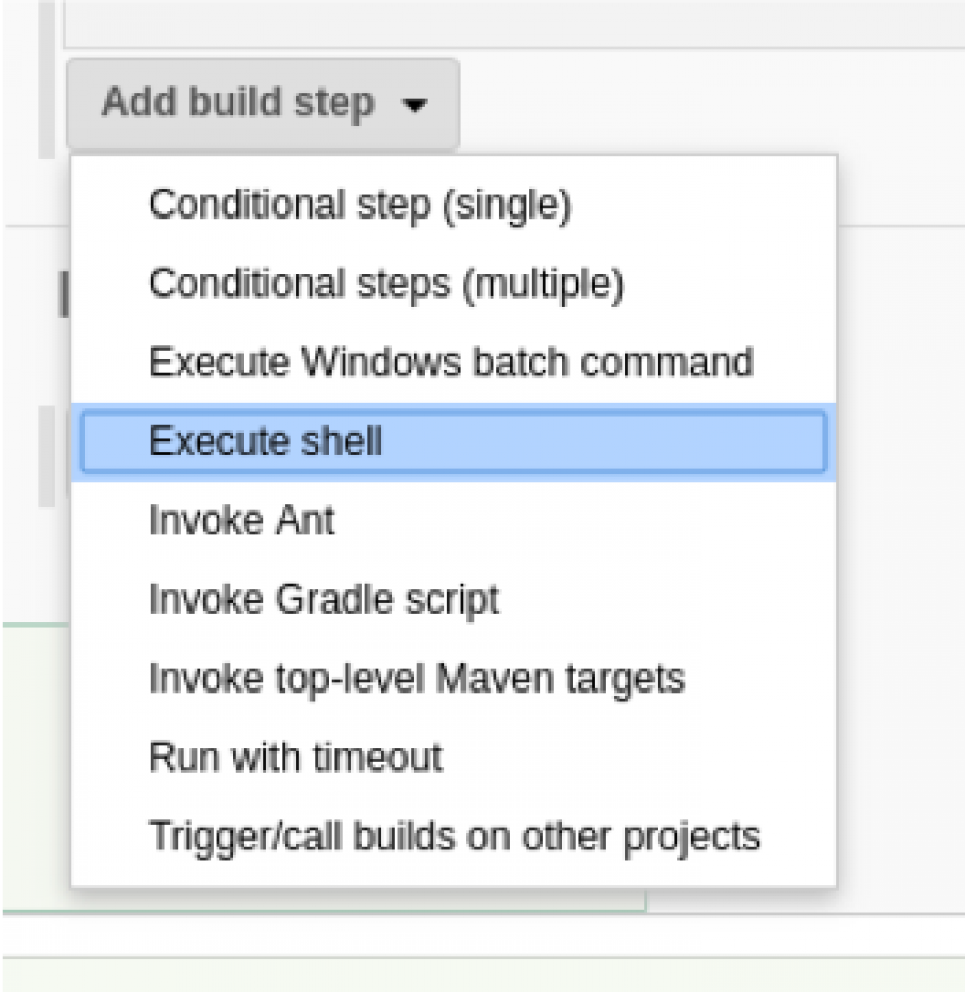The width and height of the screenshot is (965, 992).
Task: Choose Run with timeout
Action: click(295, 756)
